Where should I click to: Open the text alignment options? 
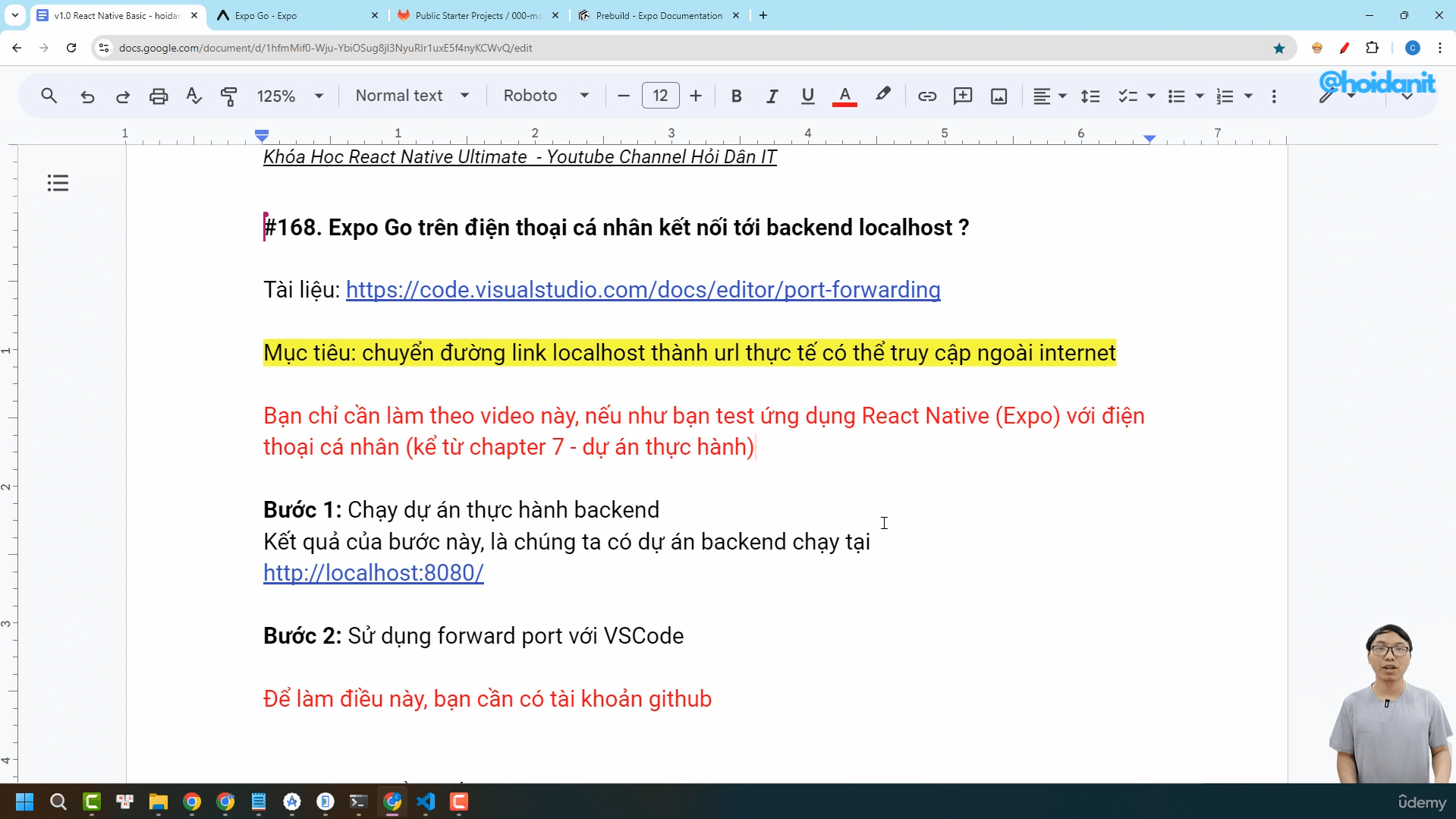[1049, 96]
